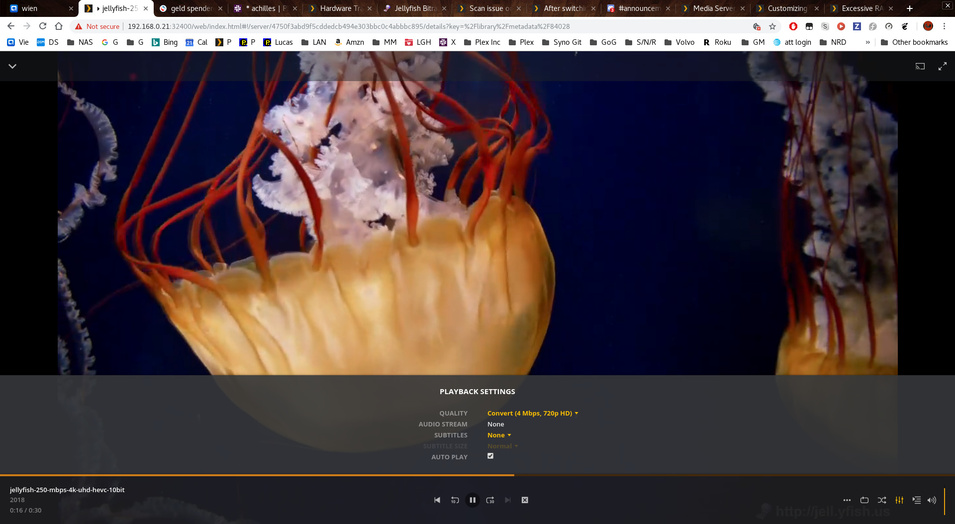
Task: Open the Lucas bookmark
Action: click(278, 42)
